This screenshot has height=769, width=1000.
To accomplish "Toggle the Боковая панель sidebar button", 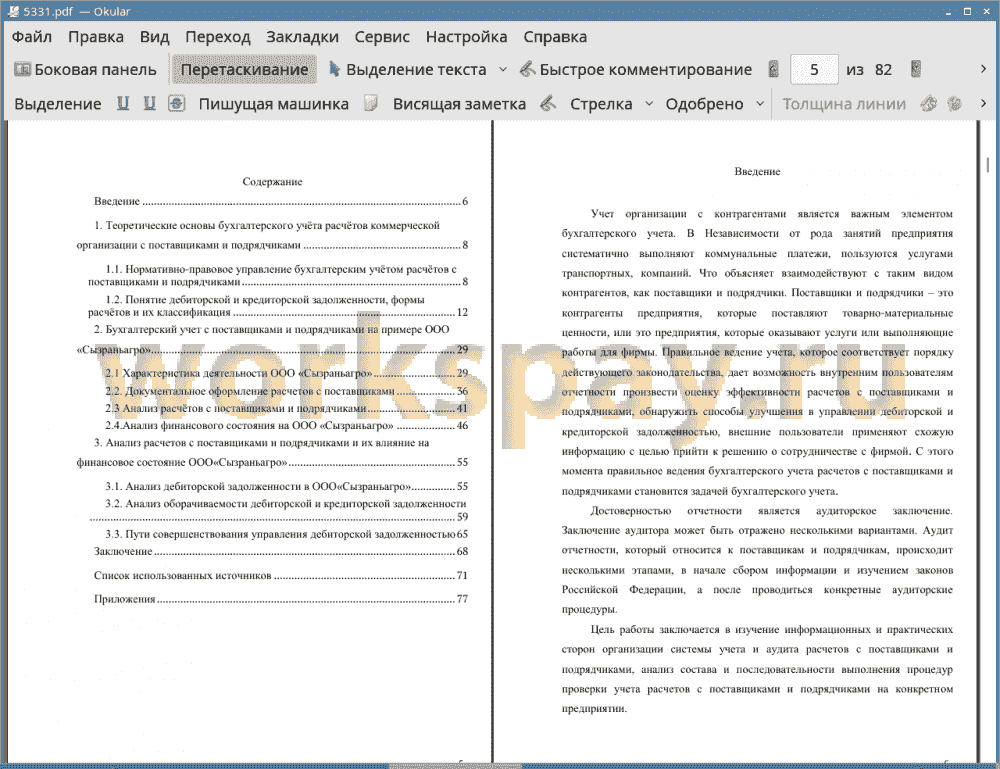I will pyautogui.click(x=85, y=70).
